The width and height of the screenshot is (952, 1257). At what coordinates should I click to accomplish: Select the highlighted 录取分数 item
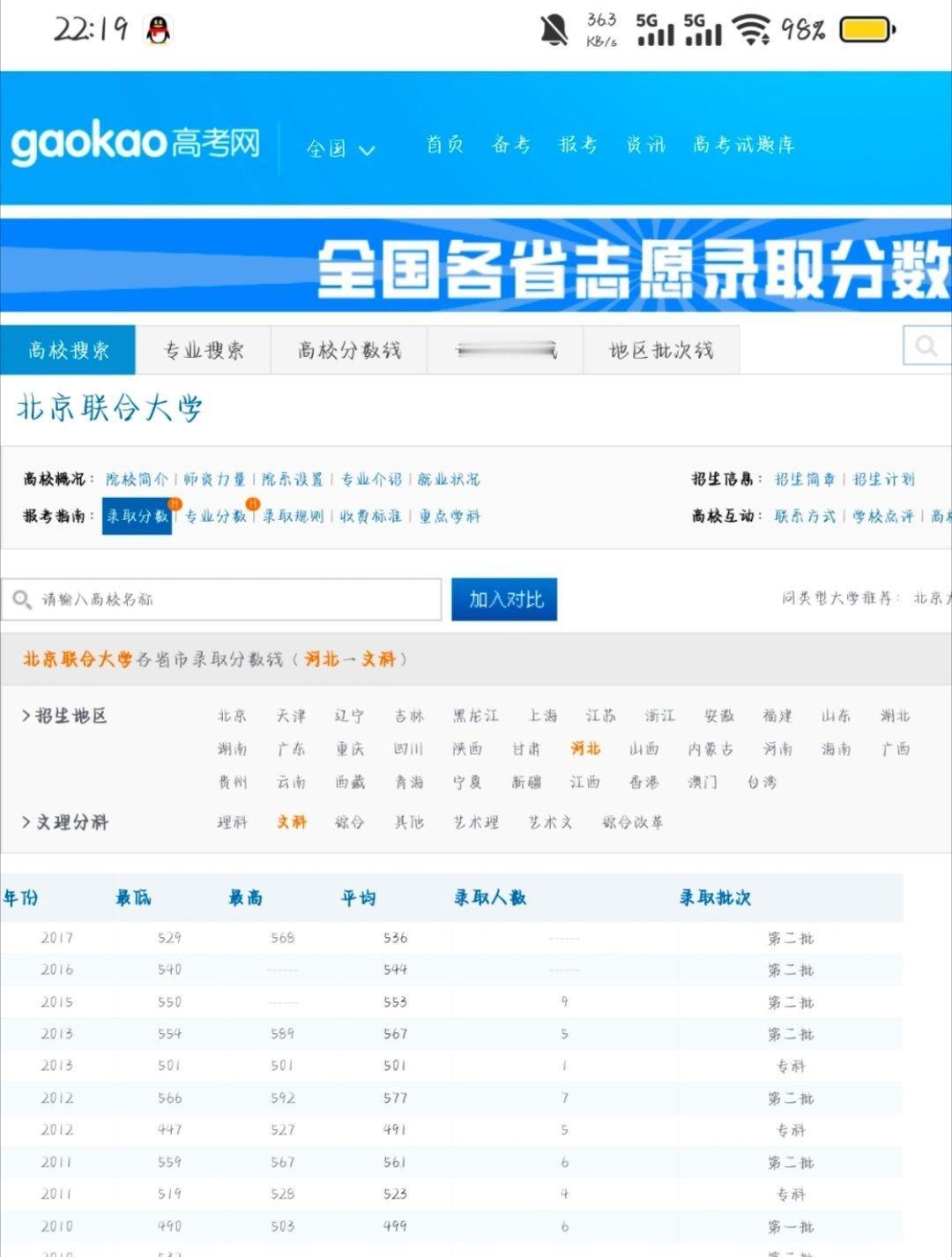(x=138, y=517)
